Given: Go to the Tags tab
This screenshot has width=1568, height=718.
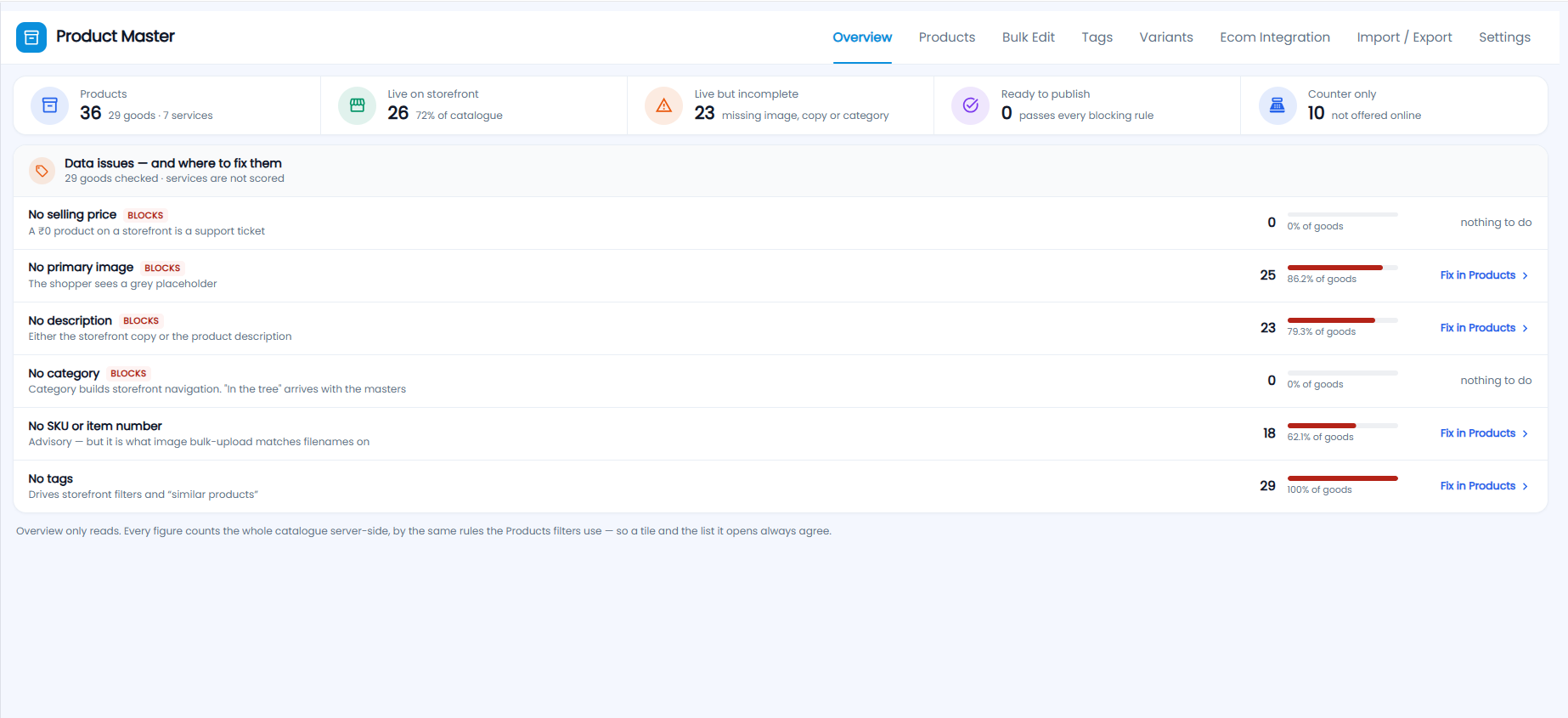Looking at the screenshot, I should [x=1097, y=37].
